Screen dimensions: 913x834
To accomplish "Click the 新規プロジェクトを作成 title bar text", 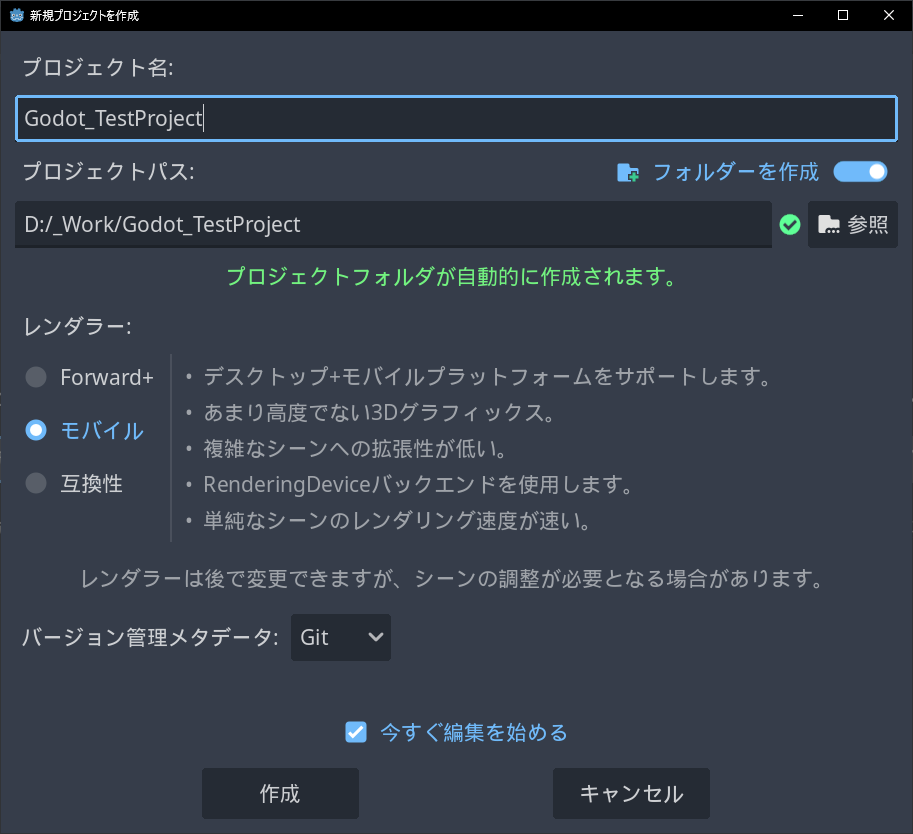I will click(x=85, y=16).
